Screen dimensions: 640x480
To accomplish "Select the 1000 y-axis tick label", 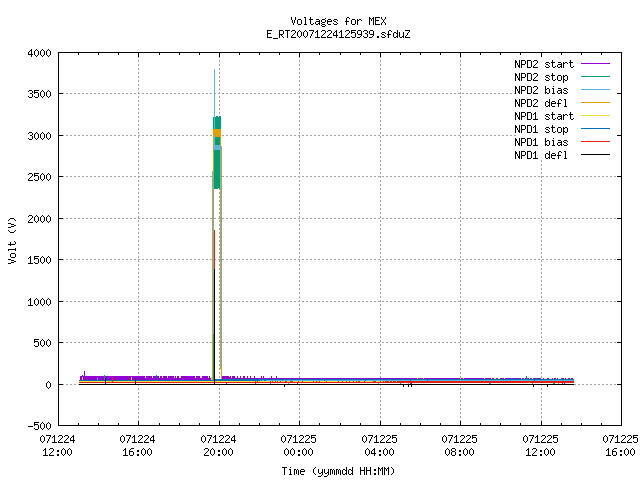I will 39,302.
